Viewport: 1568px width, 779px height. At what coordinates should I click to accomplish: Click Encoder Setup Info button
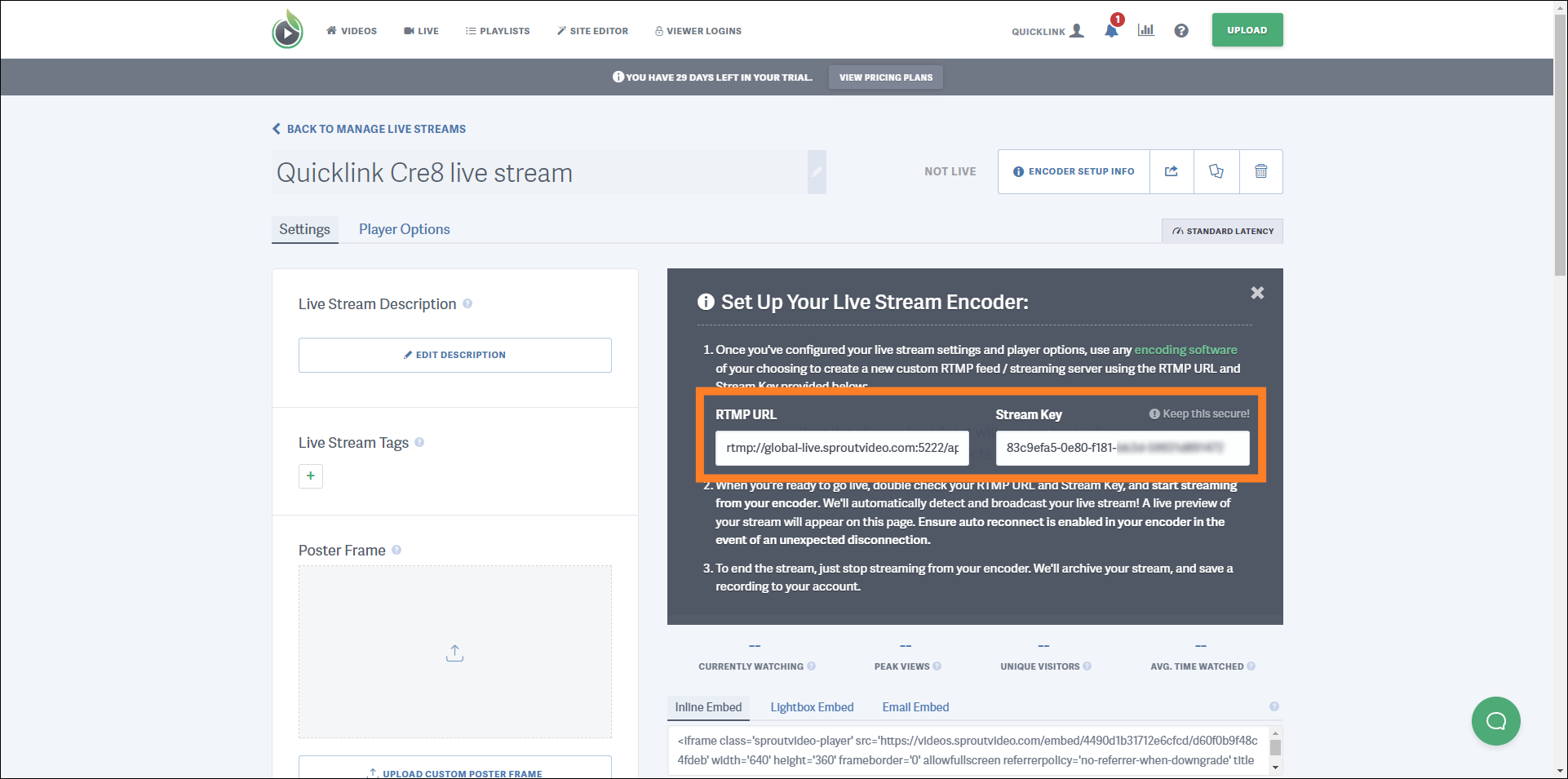pyautogui.click(x=1074, y=171)
